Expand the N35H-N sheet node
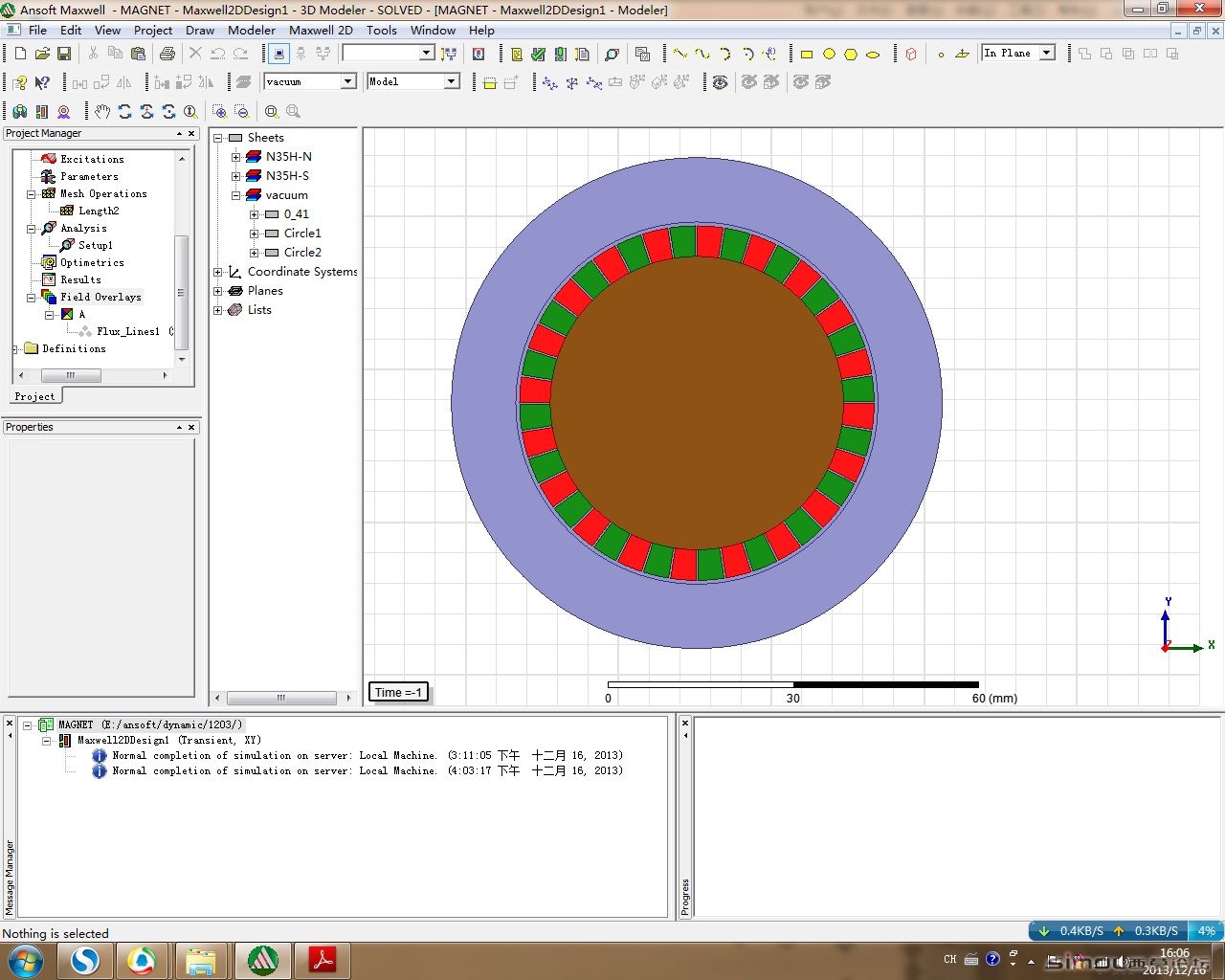 (236, 157)
